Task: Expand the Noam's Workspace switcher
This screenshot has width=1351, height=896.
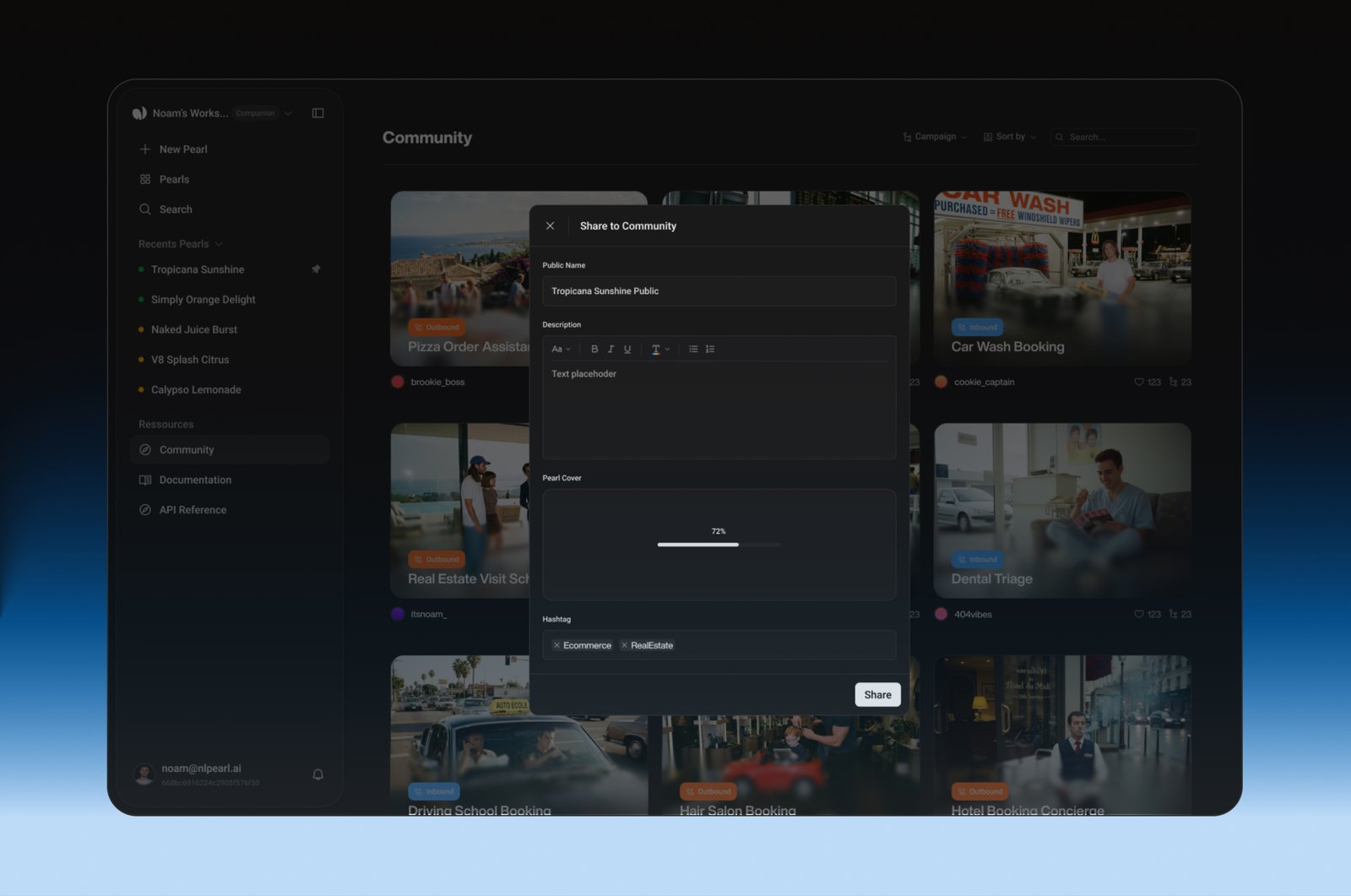Action: click(288, 113)
